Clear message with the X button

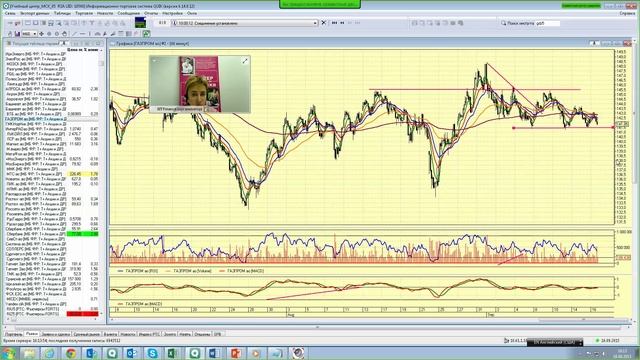[324, 23]
